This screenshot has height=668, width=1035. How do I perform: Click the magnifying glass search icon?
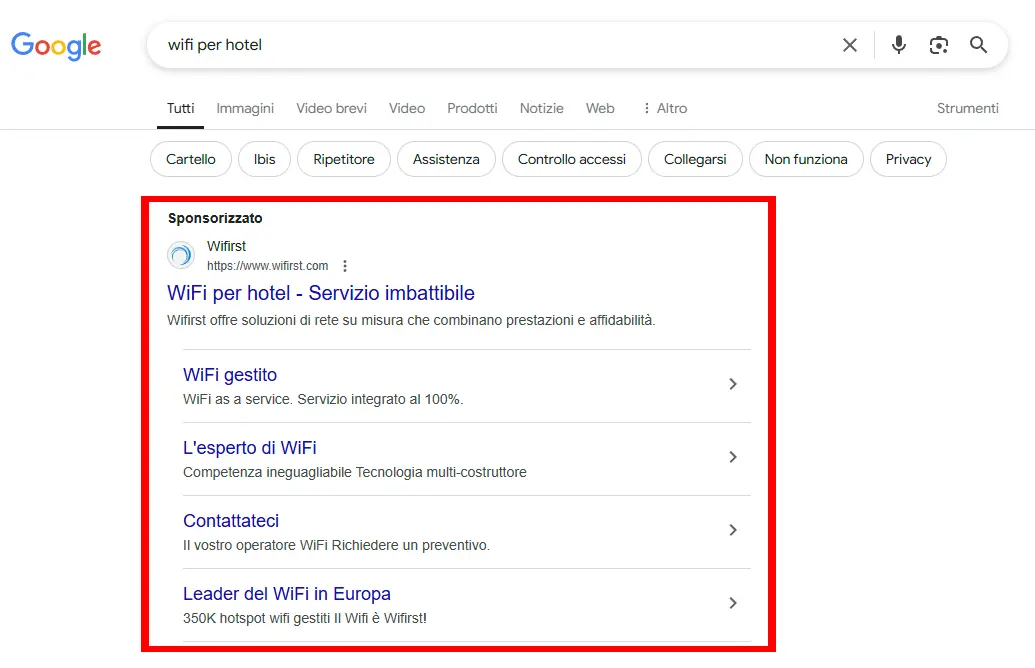[x=978, y=45]
